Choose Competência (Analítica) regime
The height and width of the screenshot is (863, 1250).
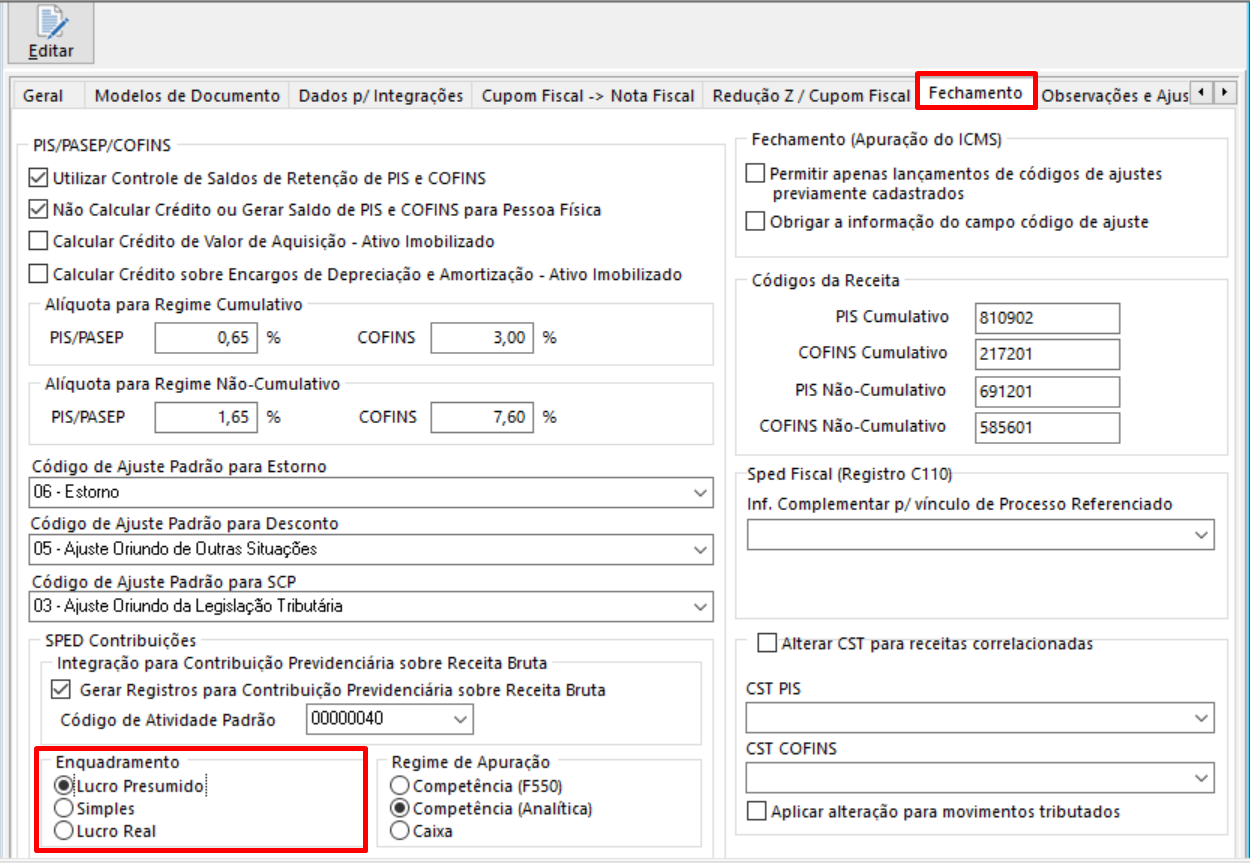[x=401, y=808]
